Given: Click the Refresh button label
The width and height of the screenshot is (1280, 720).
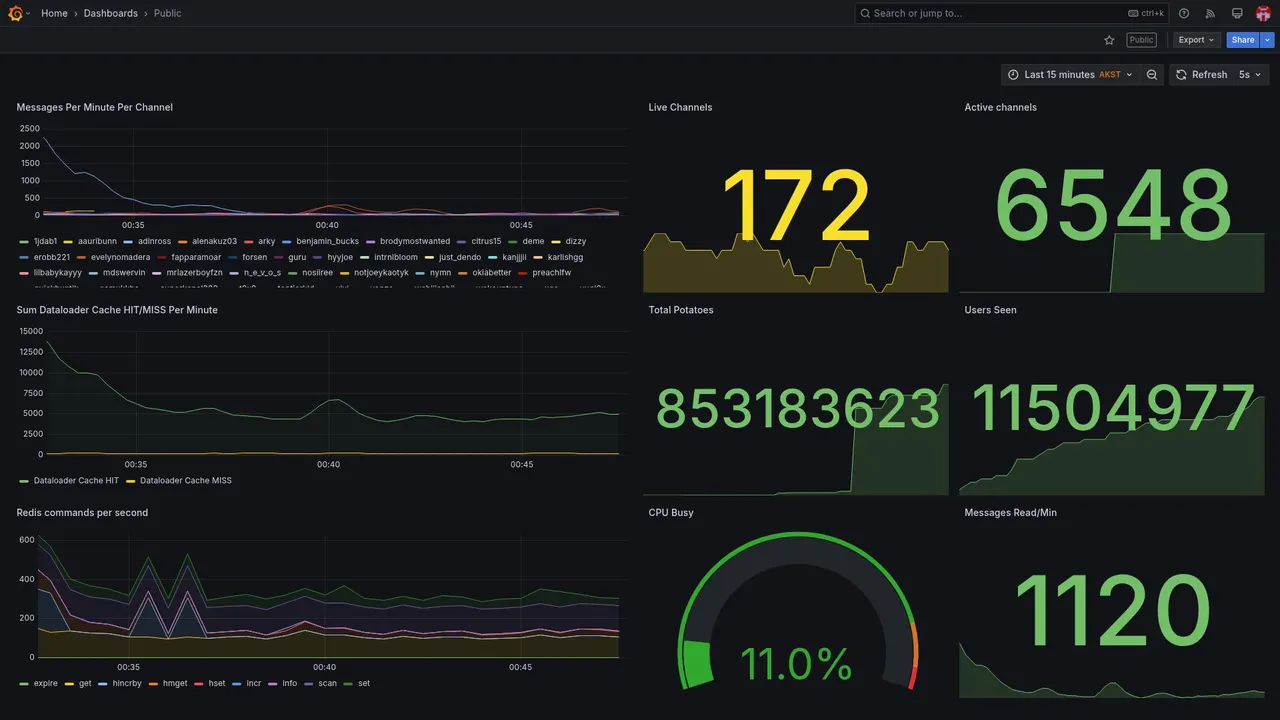Looking at the screenshot, I should click(x=1209, y=75).
